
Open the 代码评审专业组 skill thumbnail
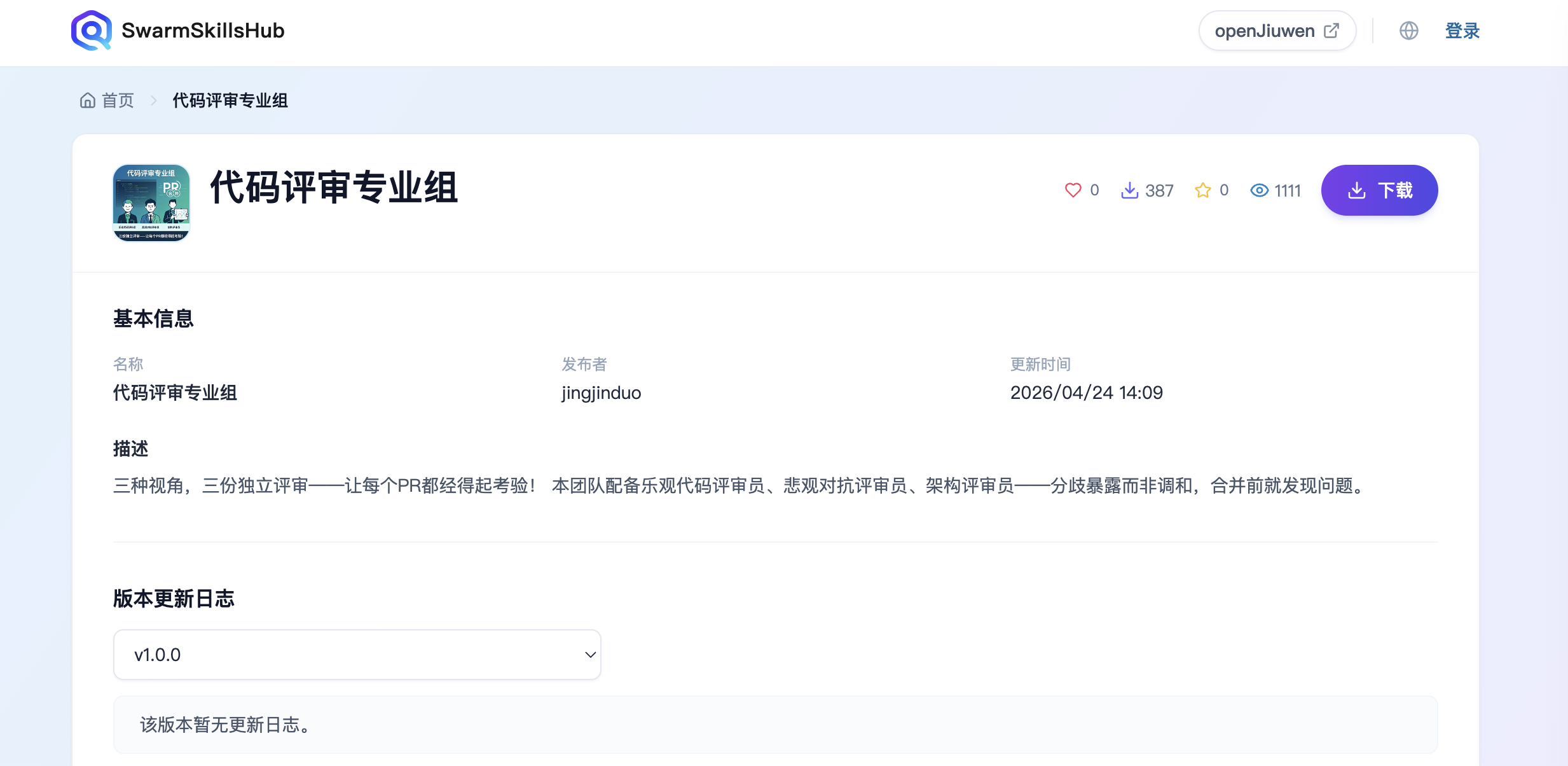point(151,203)
